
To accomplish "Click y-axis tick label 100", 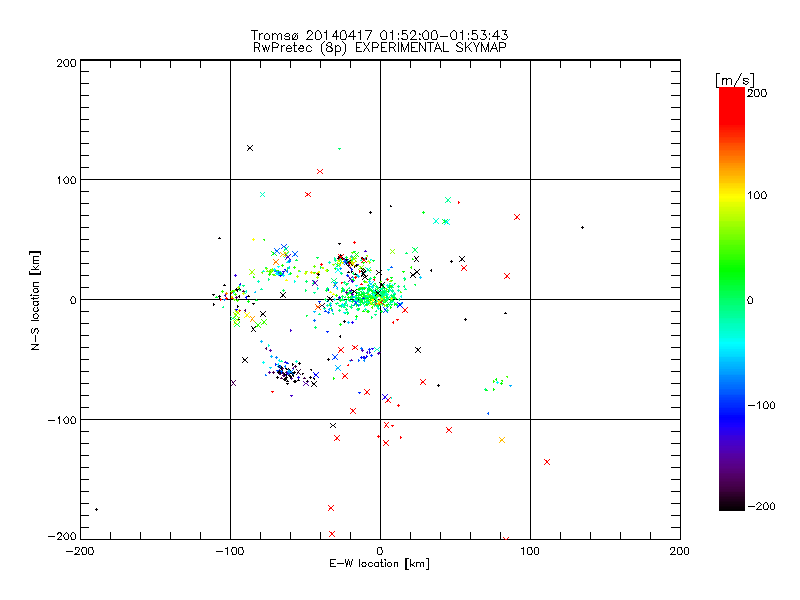I will (x=66, y=180).
